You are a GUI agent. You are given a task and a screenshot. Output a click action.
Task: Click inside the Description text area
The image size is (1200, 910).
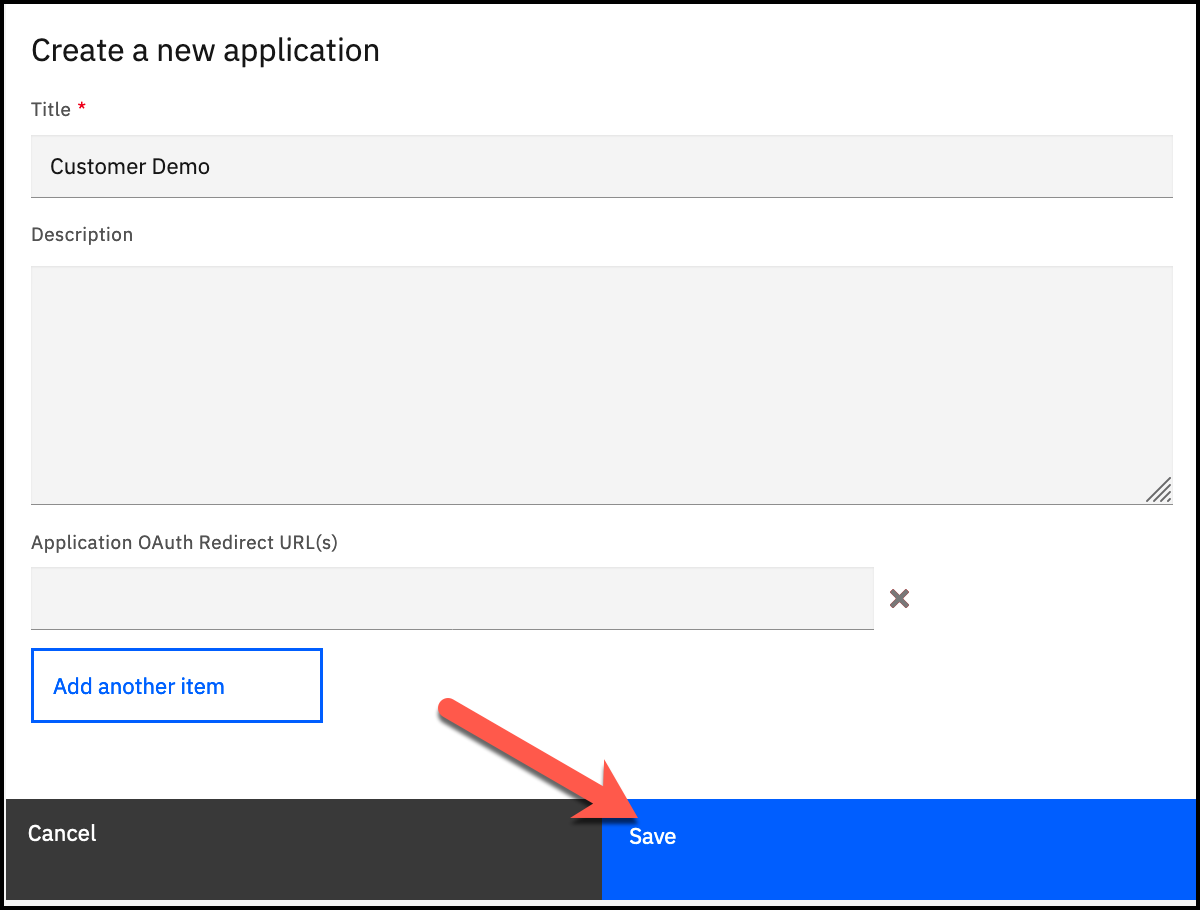[x=600, y=385]
